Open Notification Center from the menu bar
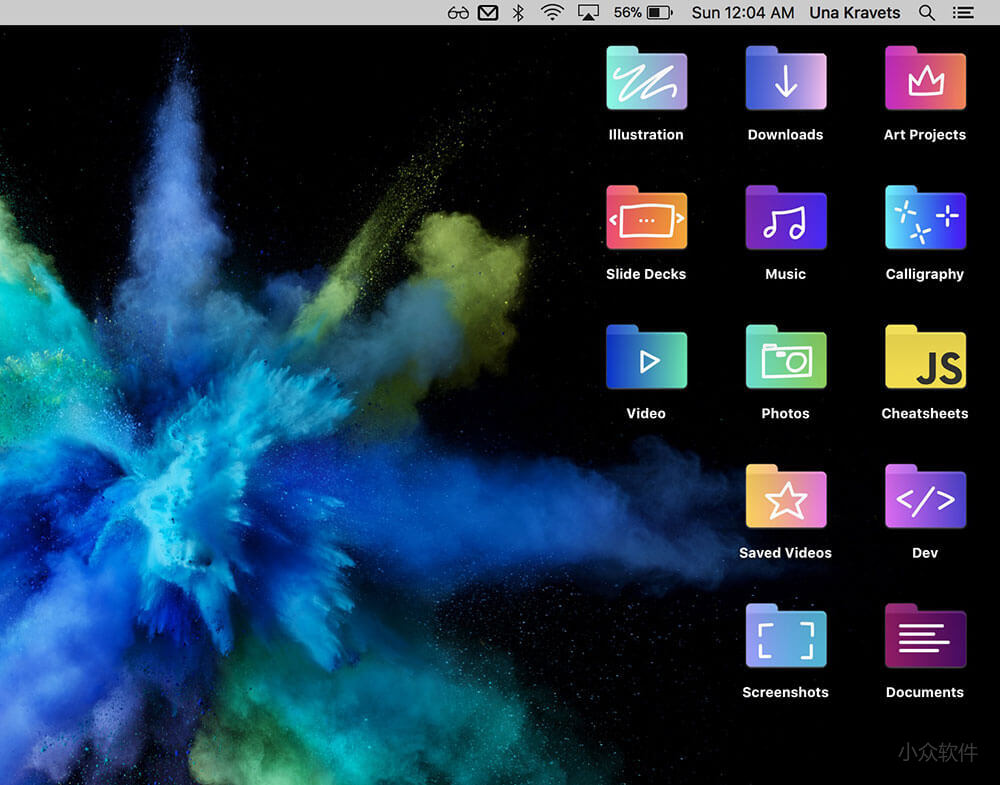Viewport: 1000px width, 785px height. click(963, 12)
